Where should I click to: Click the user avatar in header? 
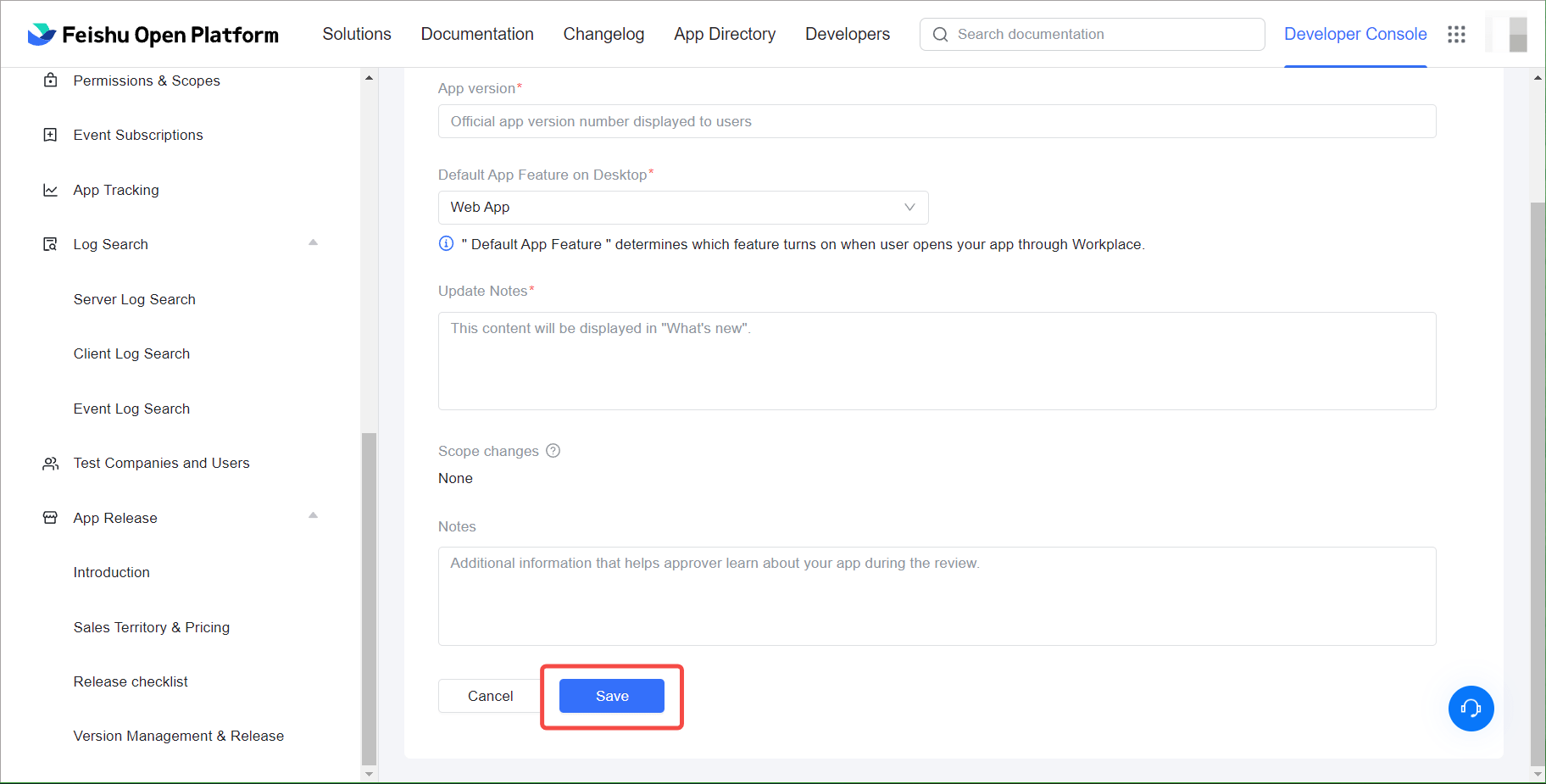click(1510, 34)
